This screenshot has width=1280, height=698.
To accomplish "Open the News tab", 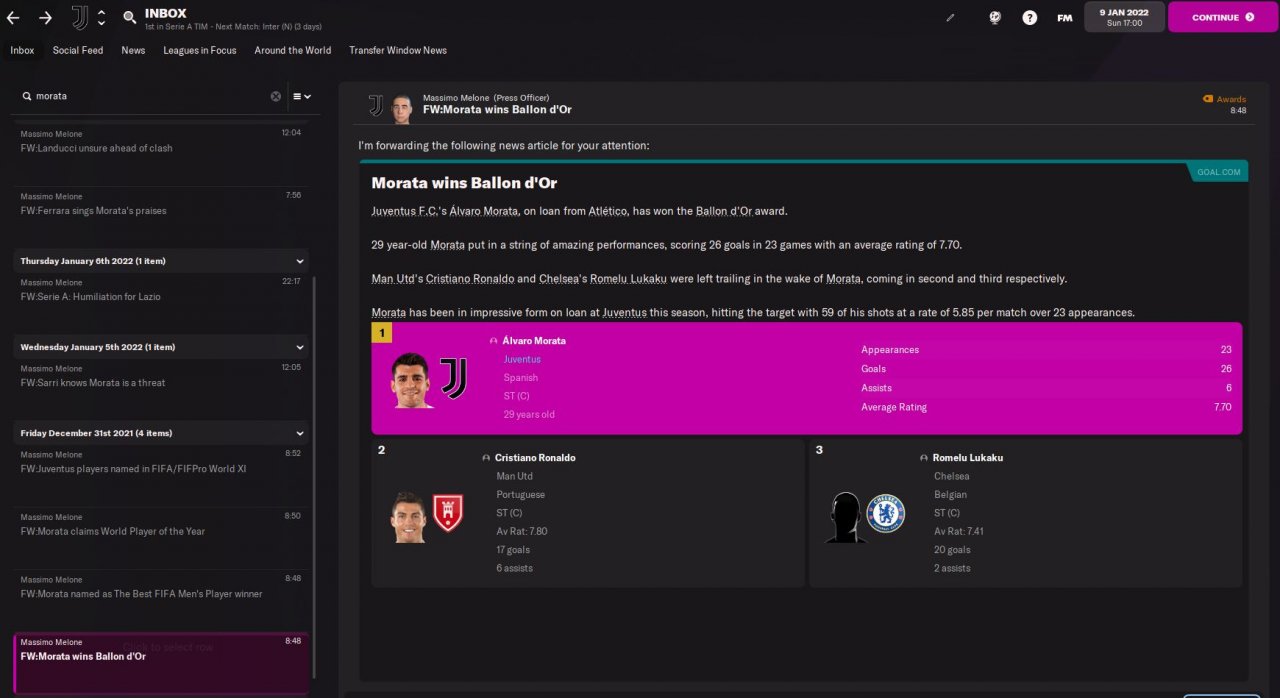I will [133, 50].
